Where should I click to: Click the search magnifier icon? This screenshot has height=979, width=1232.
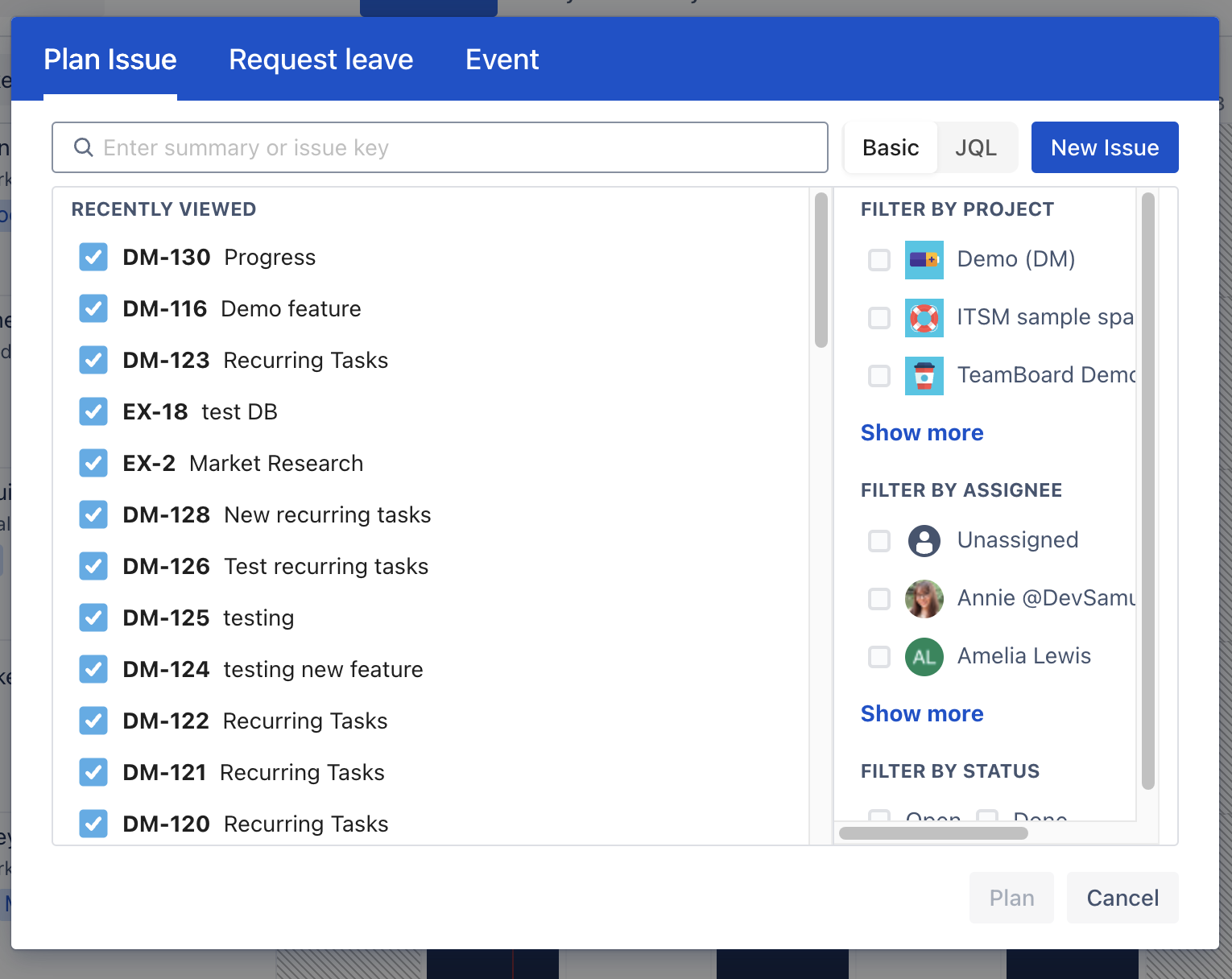pos(83,147)
